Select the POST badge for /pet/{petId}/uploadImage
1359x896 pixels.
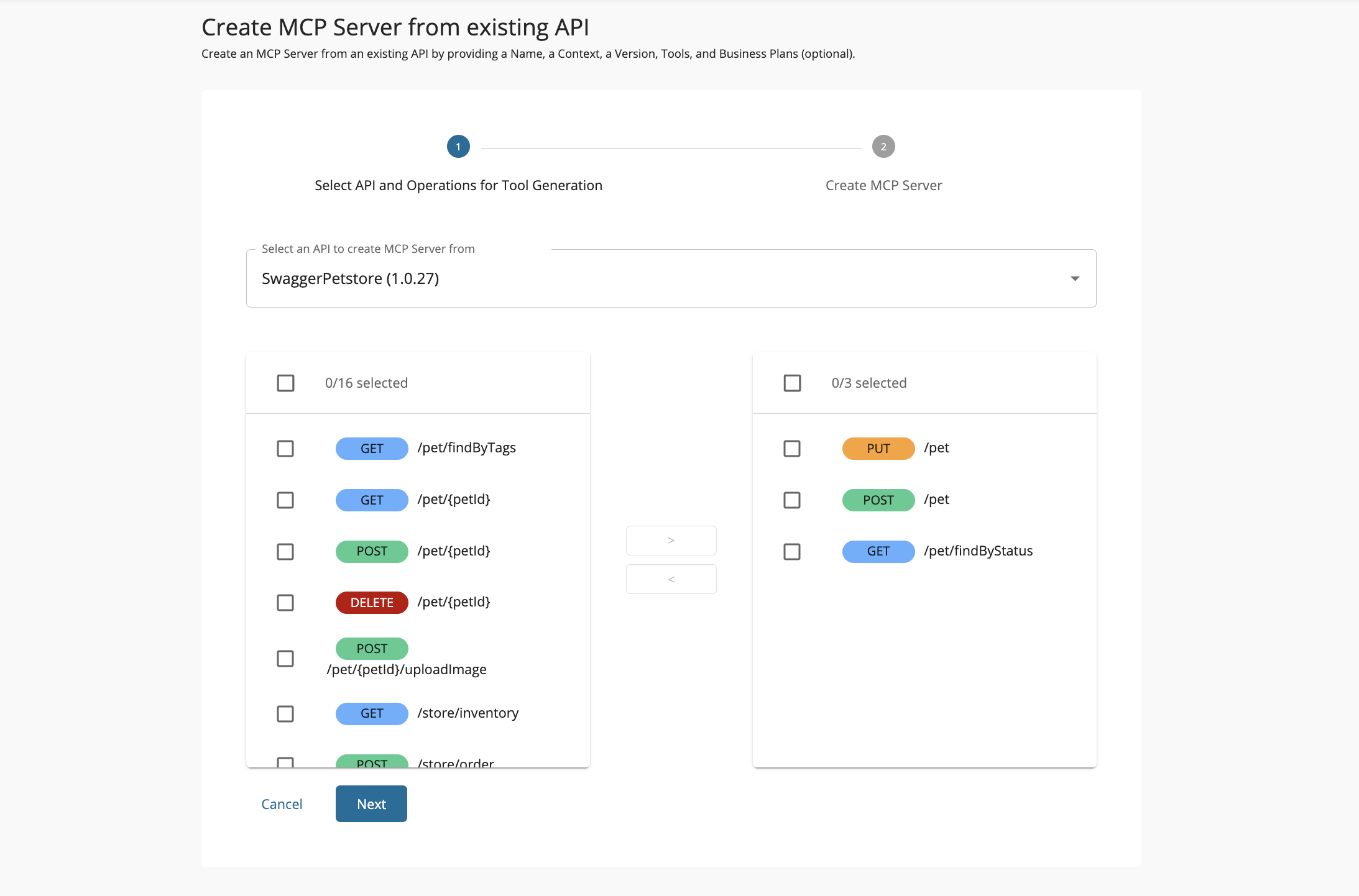[x=371, y=648]
